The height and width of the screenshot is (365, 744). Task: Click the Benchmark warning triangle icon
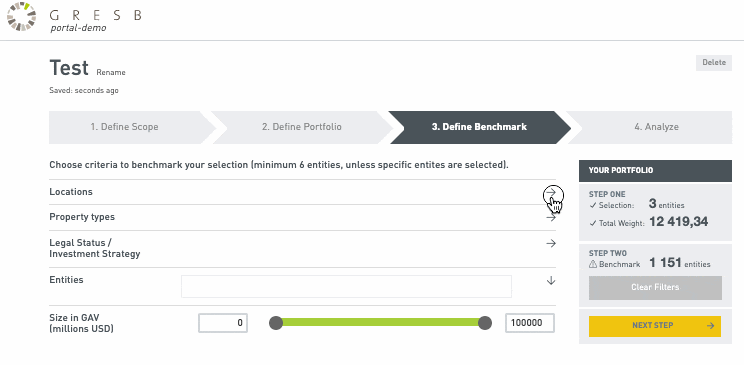click(593, 264)
